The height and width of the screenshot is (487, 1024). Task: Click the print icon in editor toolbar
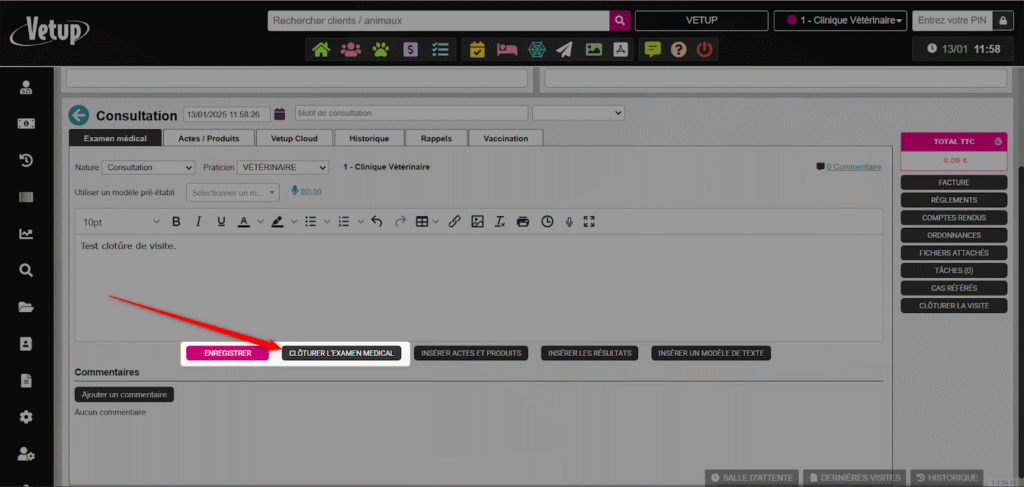pos(523,222)
